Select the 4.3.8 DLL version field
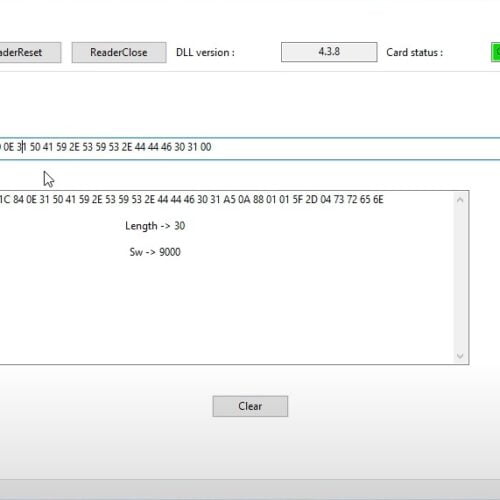Screen dimensions: 500x500 (329, 52)
